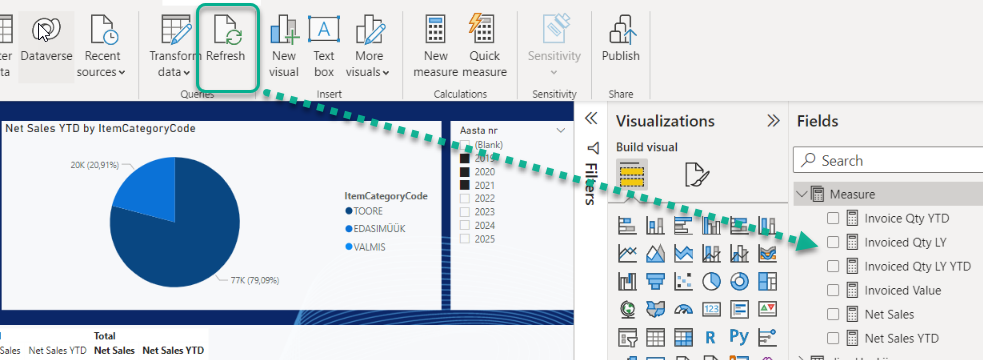
Task: Switch to the Format visual tab
Action: pyautogui.click(x=697, y=175)
